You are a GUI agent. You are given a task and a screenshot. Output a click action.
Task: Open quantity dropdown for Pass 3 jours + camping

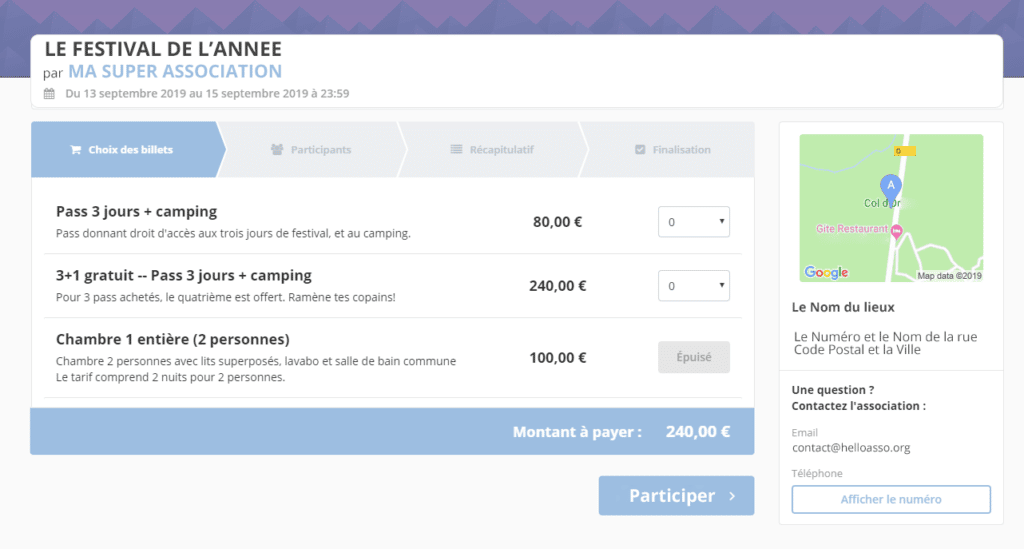[694, 222]
